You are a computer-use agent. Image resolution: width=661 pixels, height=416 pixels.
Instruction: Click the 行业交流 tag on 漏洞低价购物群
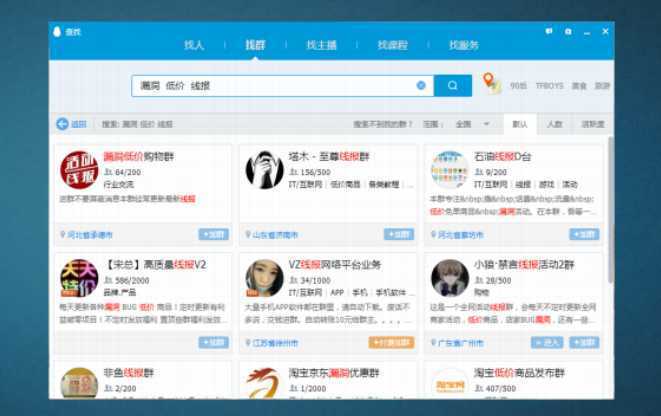click(x=118, y=185)
